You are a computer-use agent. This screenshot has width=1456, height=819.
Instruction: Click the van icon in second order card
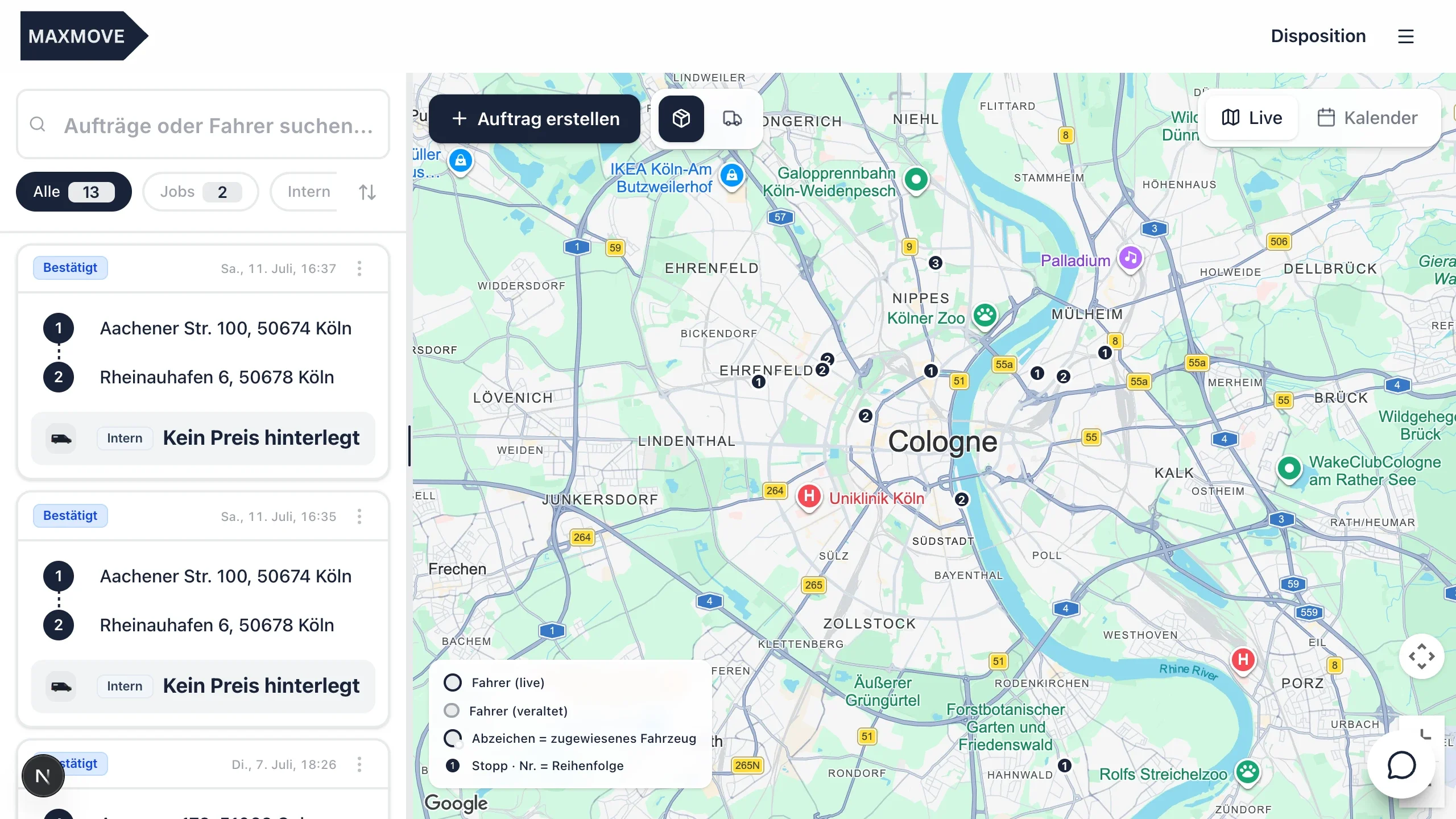(x=61, y=686)
